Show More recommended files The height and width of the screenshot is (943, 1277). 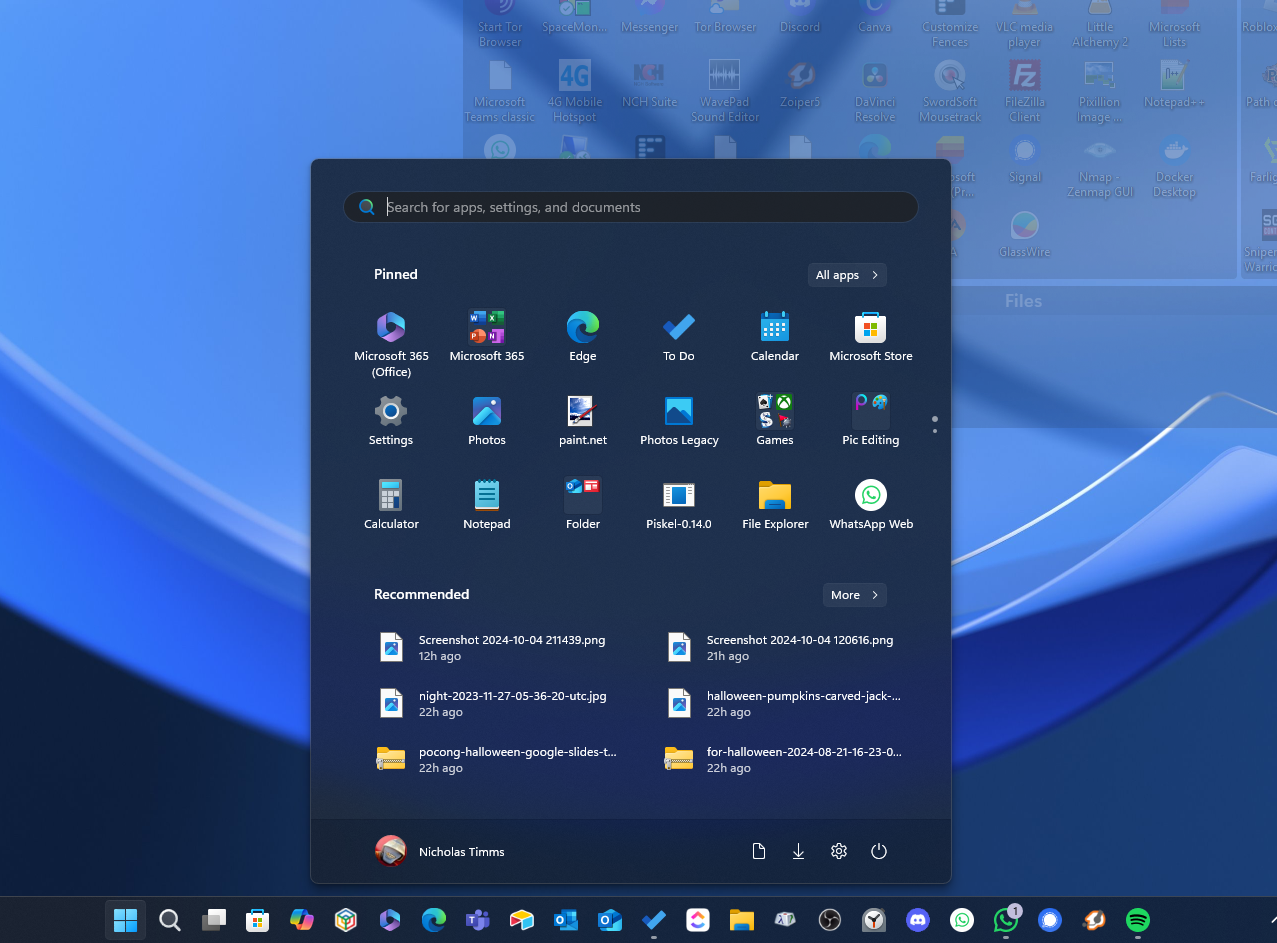point(854,595)
